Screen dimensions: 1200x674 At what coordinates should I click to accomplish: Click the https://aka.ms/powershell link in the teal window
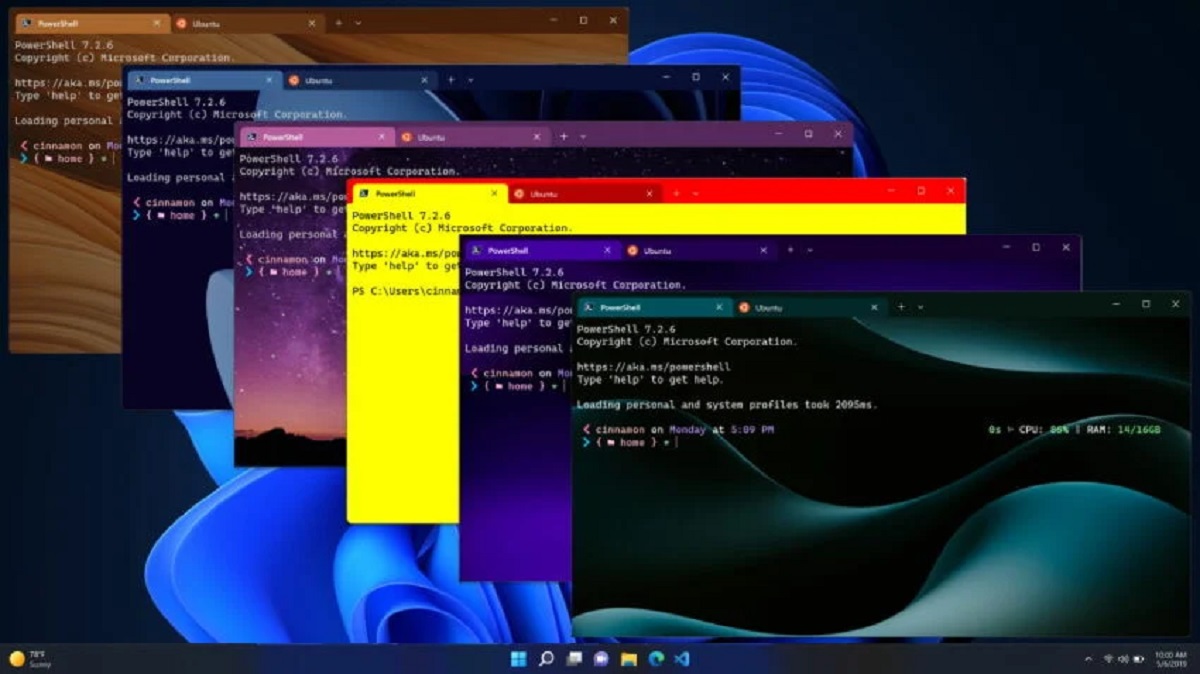[x=654, y=367]
